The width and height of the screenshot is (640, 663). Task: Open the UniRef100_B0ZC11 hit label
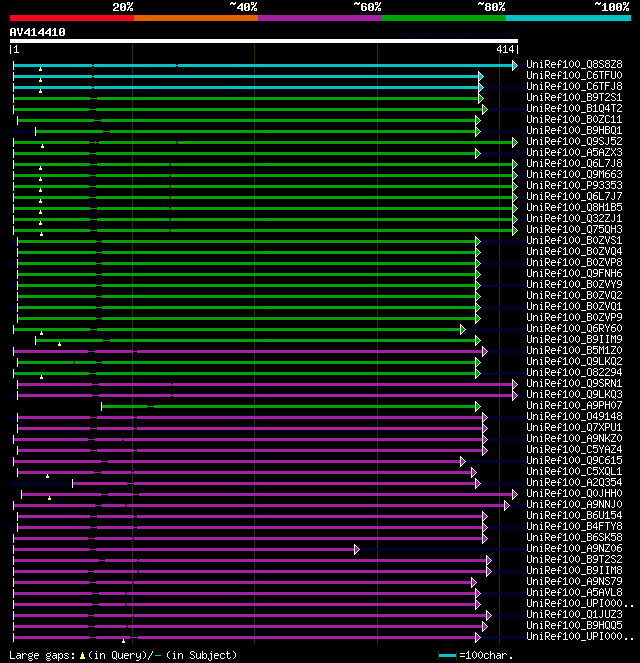(574, 119)
